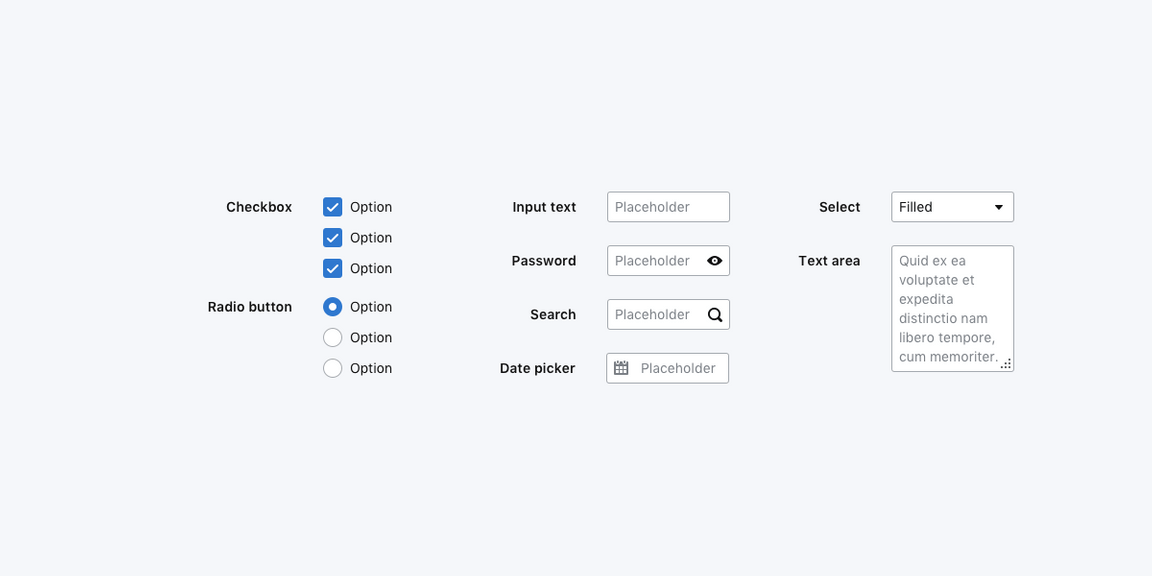1152x576 pixels.
Task: Focus the Input text placeholder field
Action: (668, 207)
